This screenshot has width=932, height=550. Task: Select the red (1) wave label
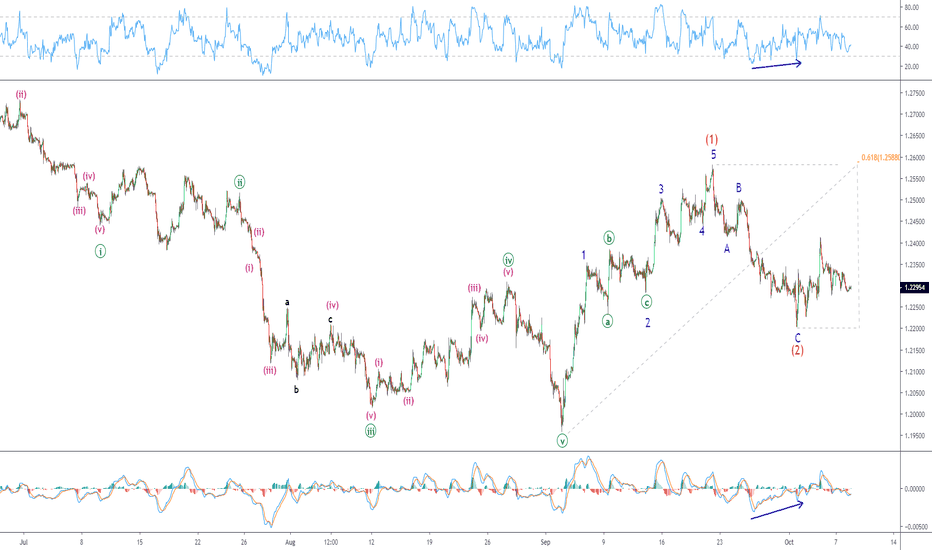[711, 140]
